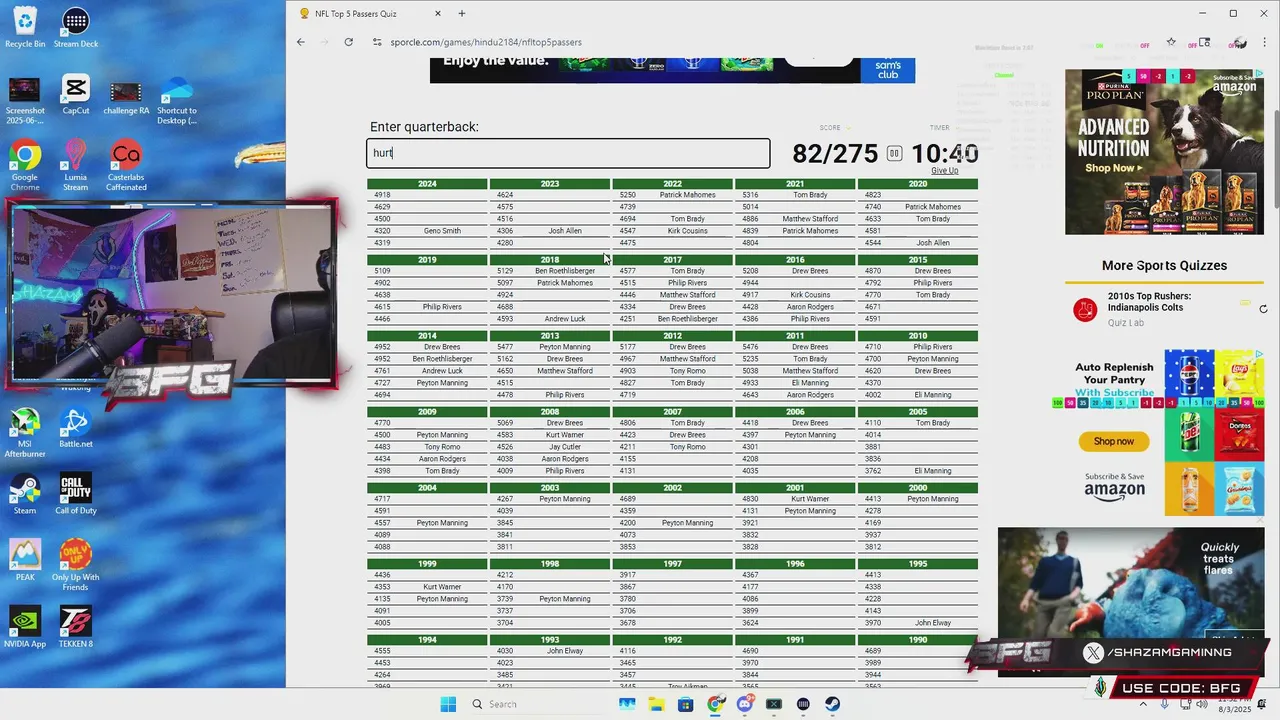Image resolution: width=1280 pixels, height=720 pixels.
Task: Click the 5477 value in 2013
Action: coord(505,347)
